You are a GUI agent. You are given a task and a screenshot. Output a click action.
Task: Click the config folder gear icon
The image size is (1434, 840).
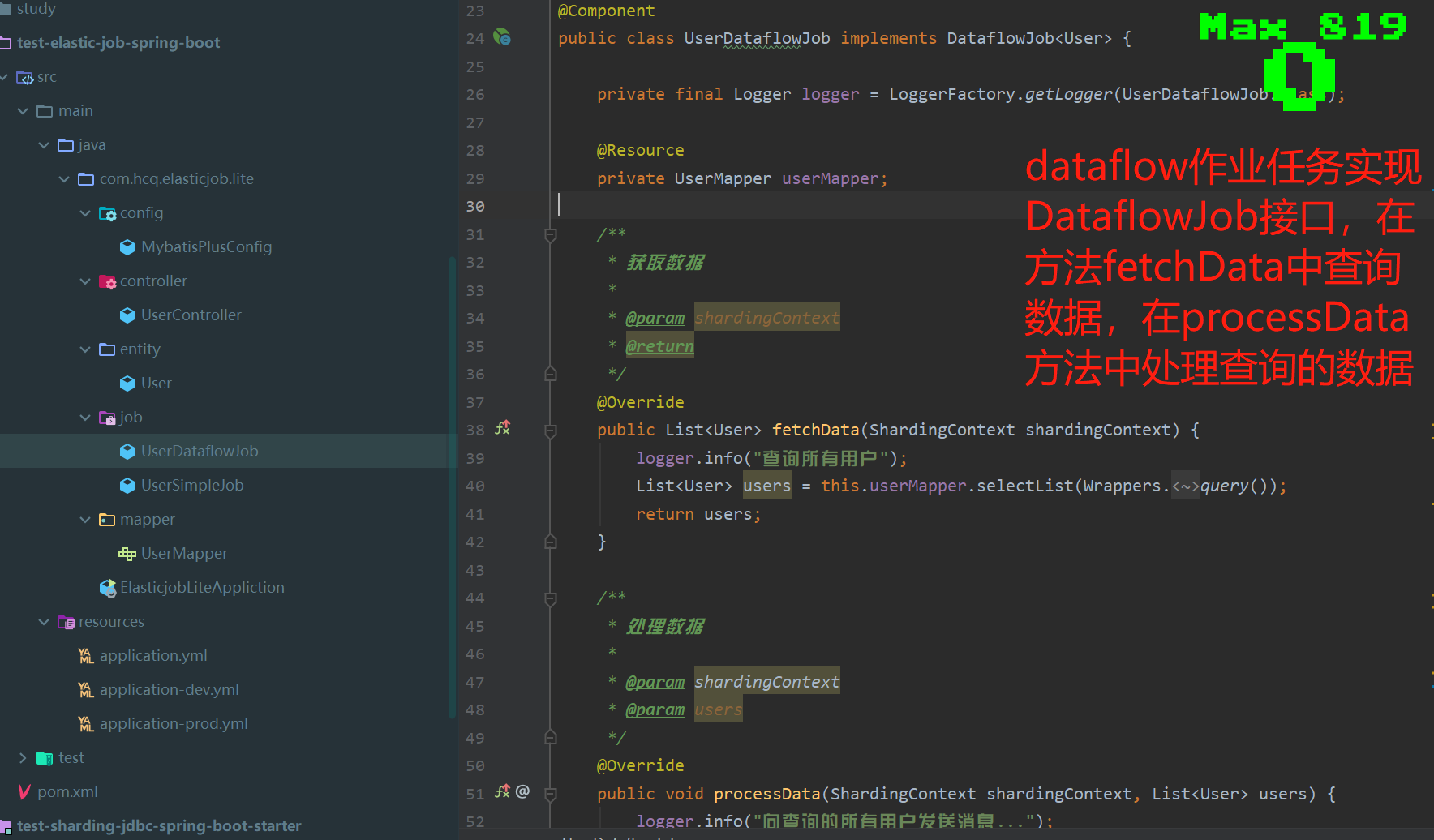(x=107, y=212)
